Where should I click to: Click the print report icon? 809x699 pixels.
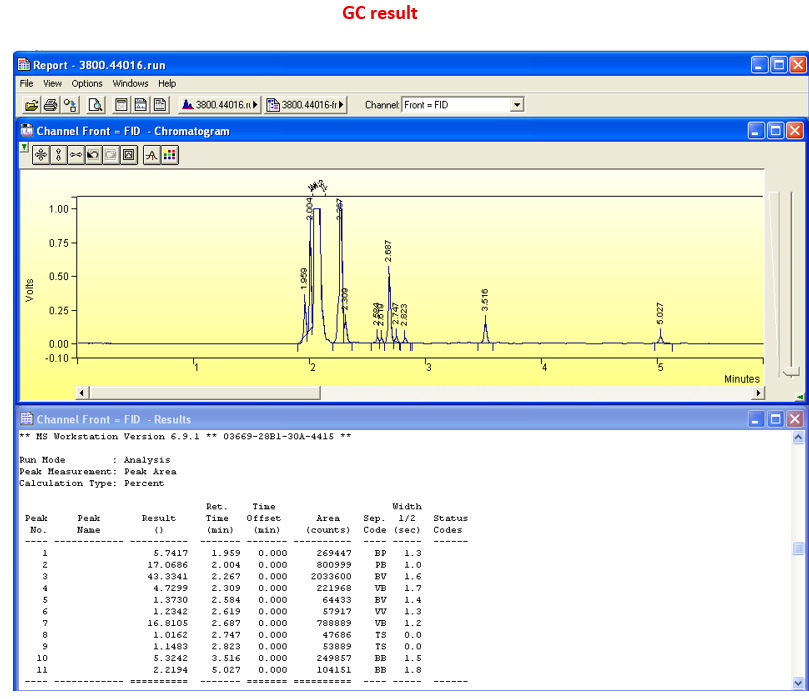pyautogui.click(x=50, y=105)
